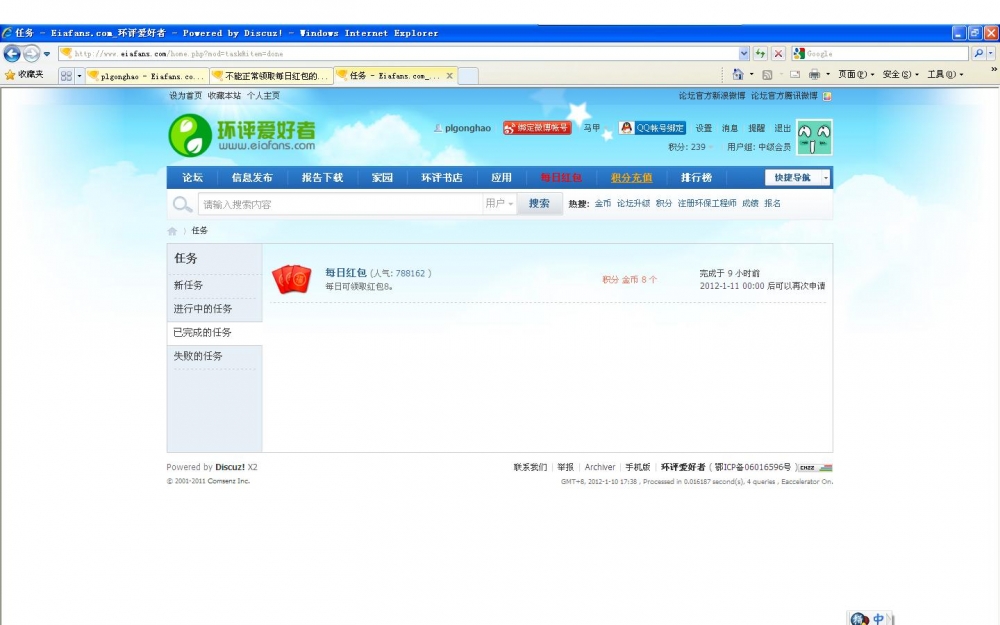Screen dimensions: 1000x625
Task: Open 每日红包 in the navigation bar
Action: [x=561, y=178]
